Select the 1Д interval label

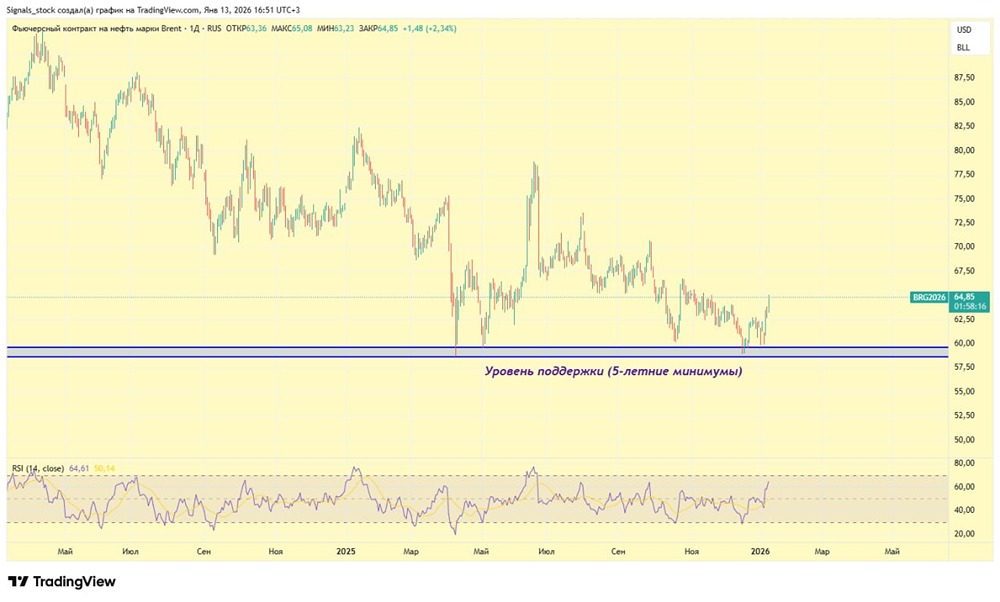pos(195,29)
